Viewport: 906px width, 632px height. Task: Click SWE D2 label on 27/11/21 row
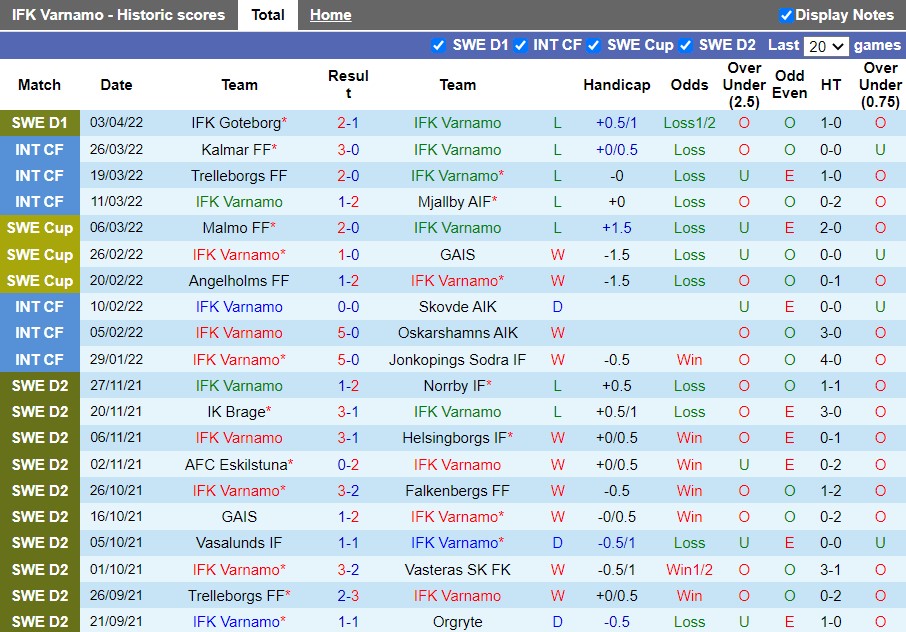[x=40, y=386]
